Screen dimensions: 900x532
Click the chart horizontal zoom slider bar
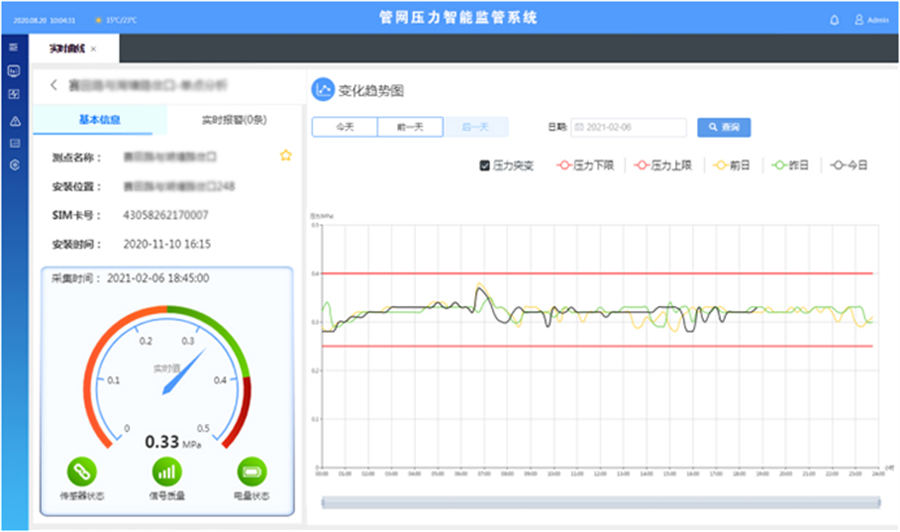point(601,503)
